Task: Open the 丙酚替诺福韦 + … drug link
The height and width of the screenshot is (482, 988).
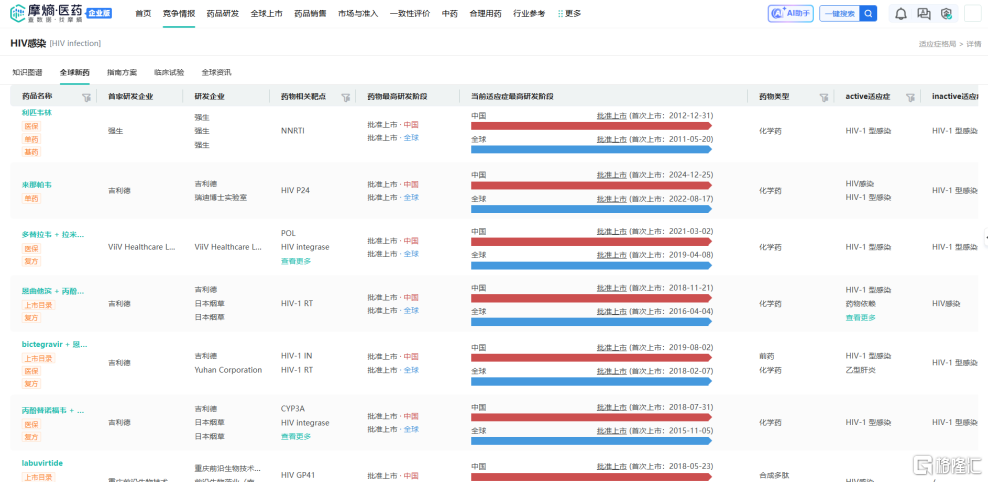Action: coord(53,410)
